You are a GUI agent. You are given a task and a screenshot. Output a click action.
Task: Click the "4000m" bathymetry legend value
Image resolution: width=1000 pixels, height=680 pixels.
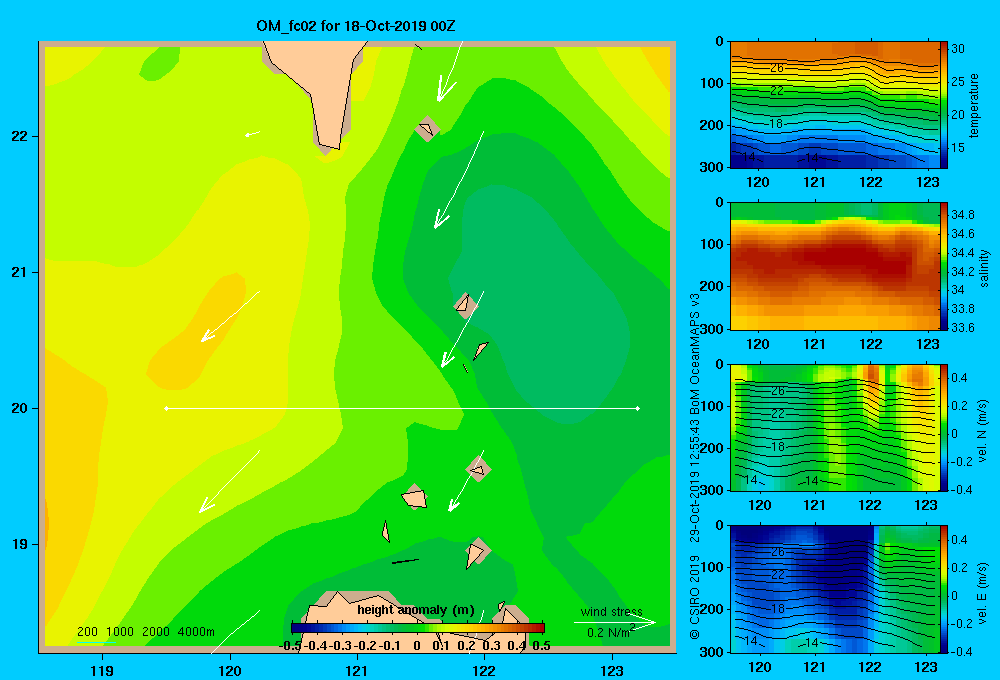click(196, 632)
